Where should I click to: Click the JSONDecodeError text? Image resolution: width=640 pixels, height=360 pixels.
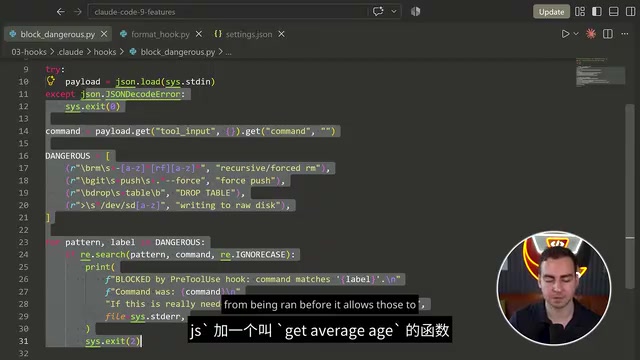coord(143,94)
